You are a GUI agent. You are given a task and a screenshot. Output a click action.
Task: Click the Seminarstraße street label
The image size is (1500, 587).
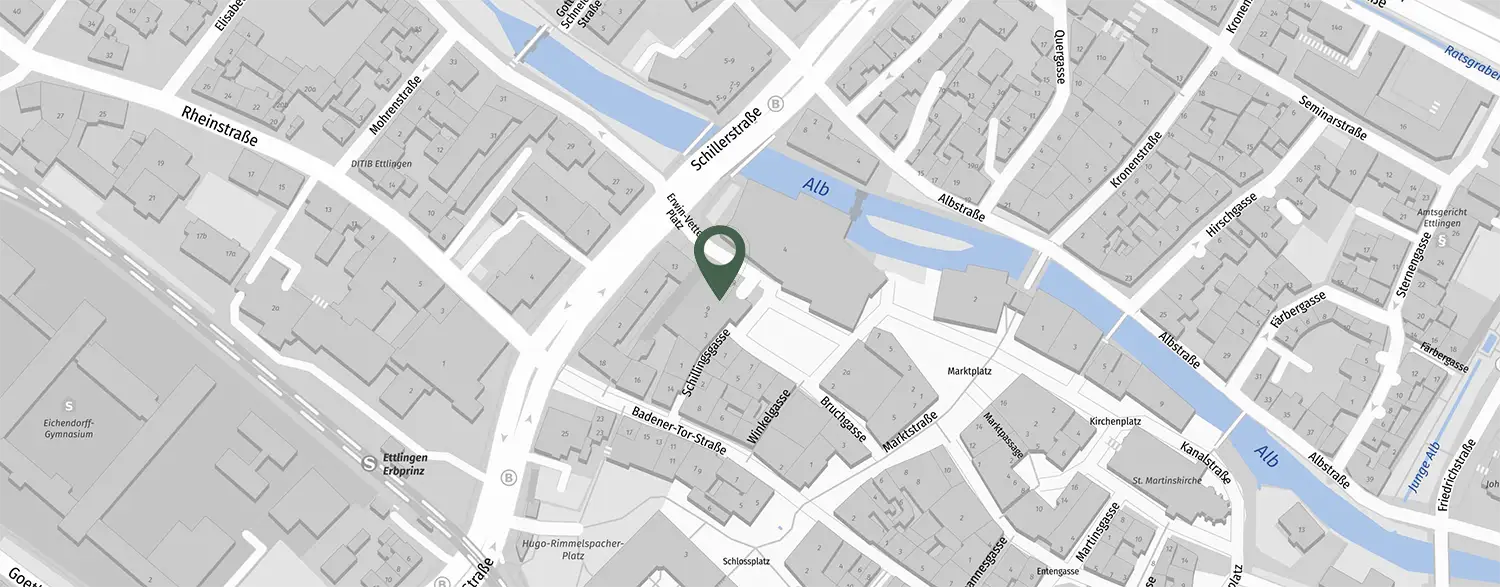click(x=1332, y=119)
